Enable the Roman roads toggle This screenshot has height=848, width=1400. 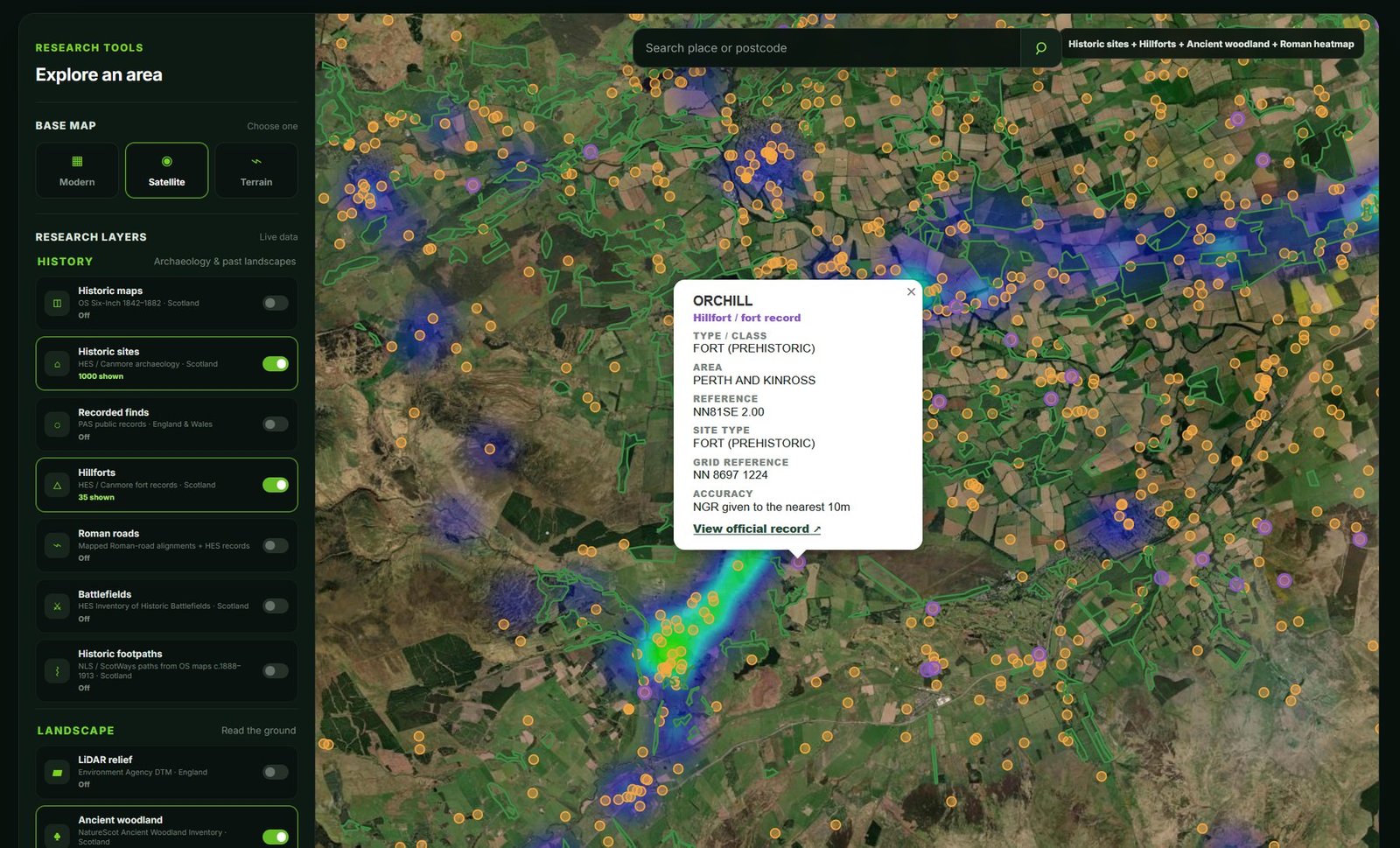276,545
